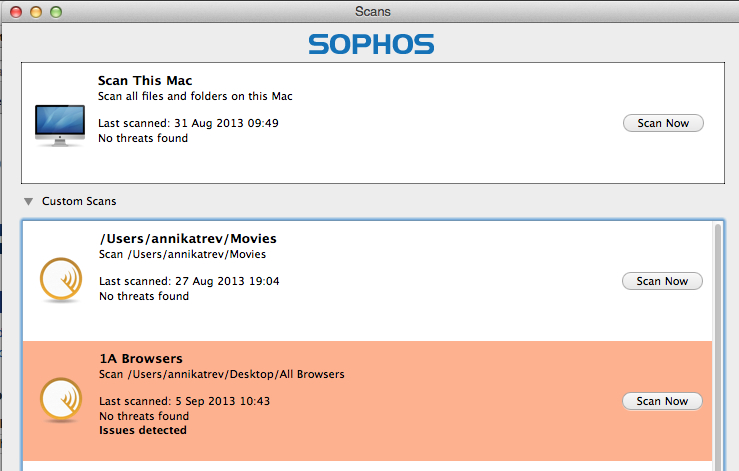
Task: Click the iMac icon beside Scan This Mac
Action: (59, 124)
